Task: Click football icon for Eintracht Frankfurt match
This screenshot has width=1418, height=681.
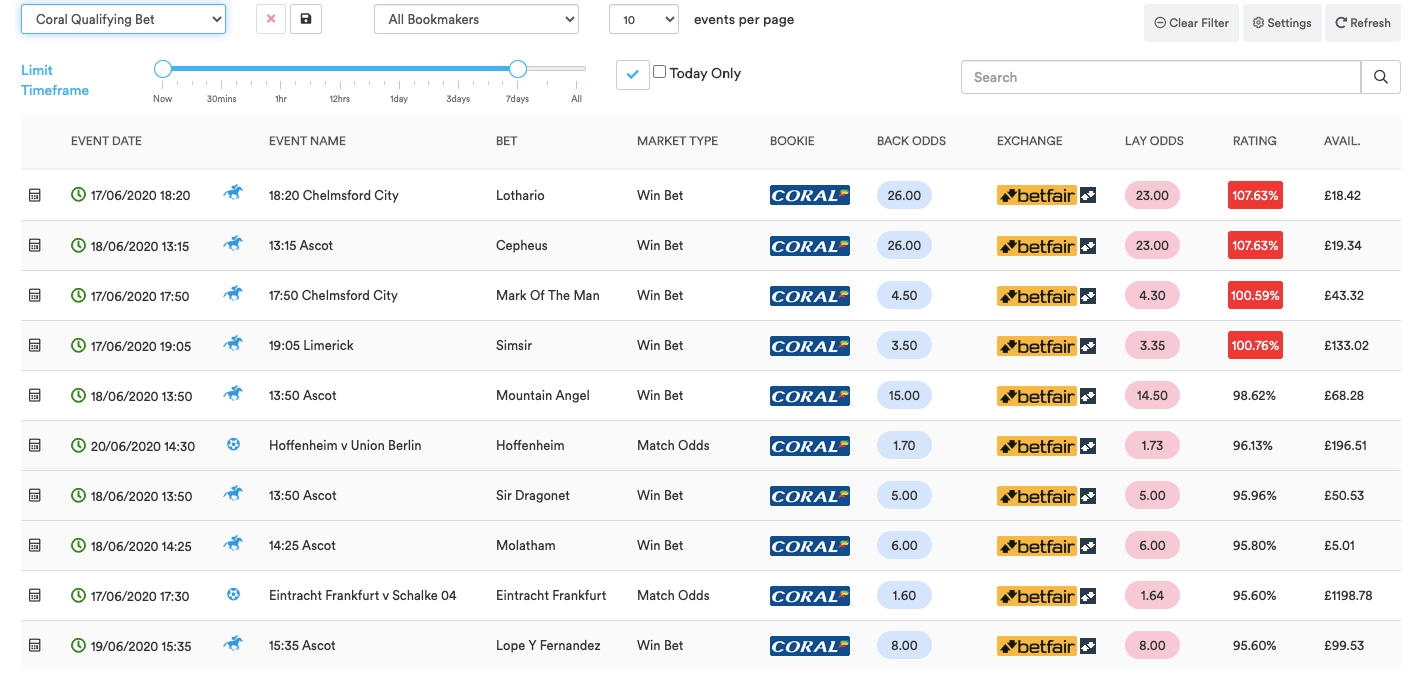Action: 233,595
